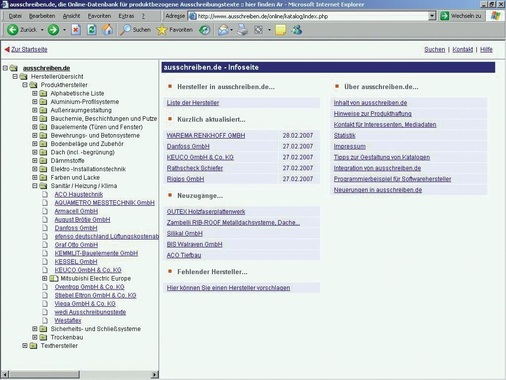Click the Farben und Lacke folder icon
The image size is (506, 380).
[x=43, y=177]
